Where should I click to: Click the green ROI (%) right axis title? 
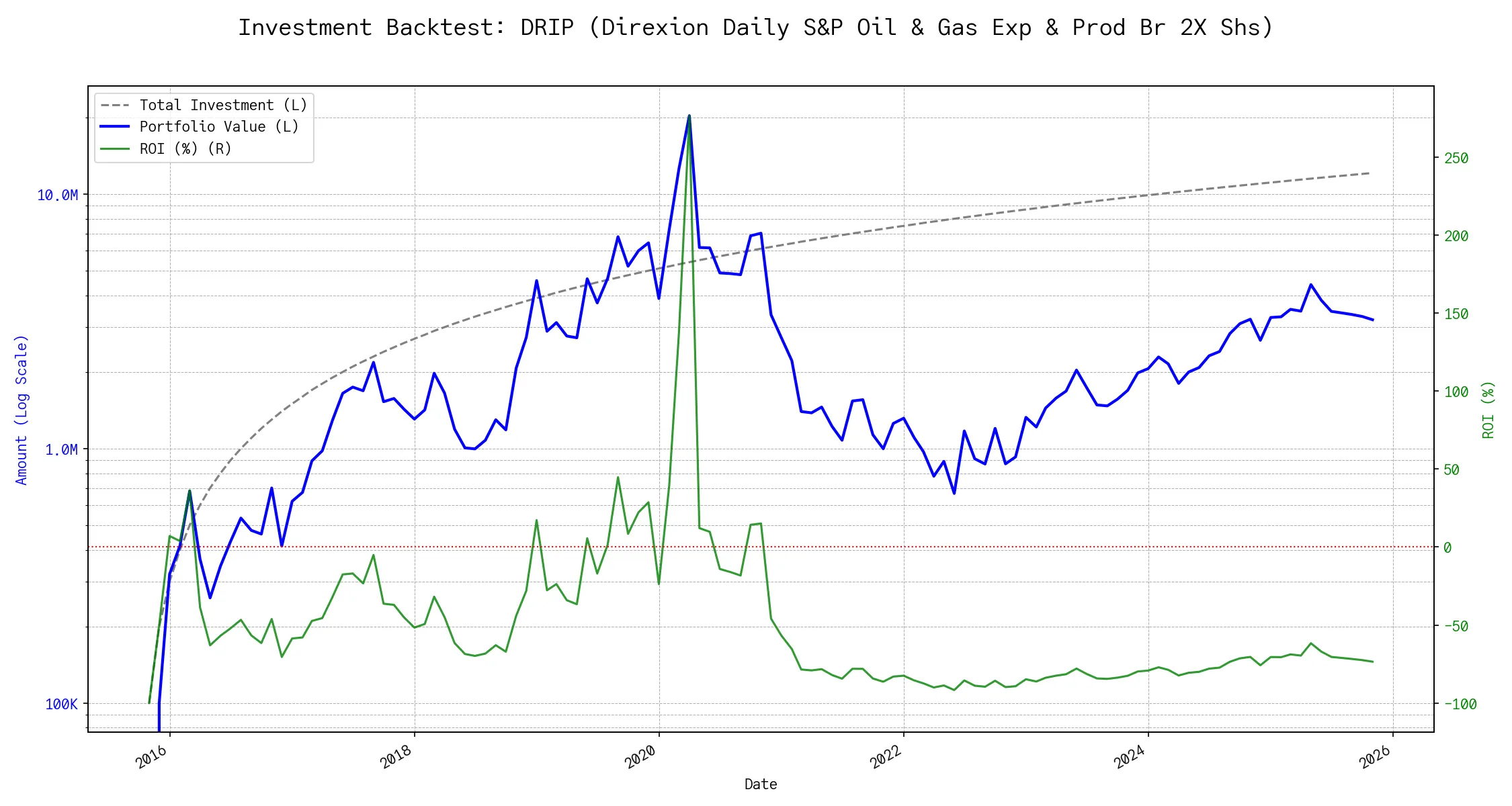[x=1488, y=410]
